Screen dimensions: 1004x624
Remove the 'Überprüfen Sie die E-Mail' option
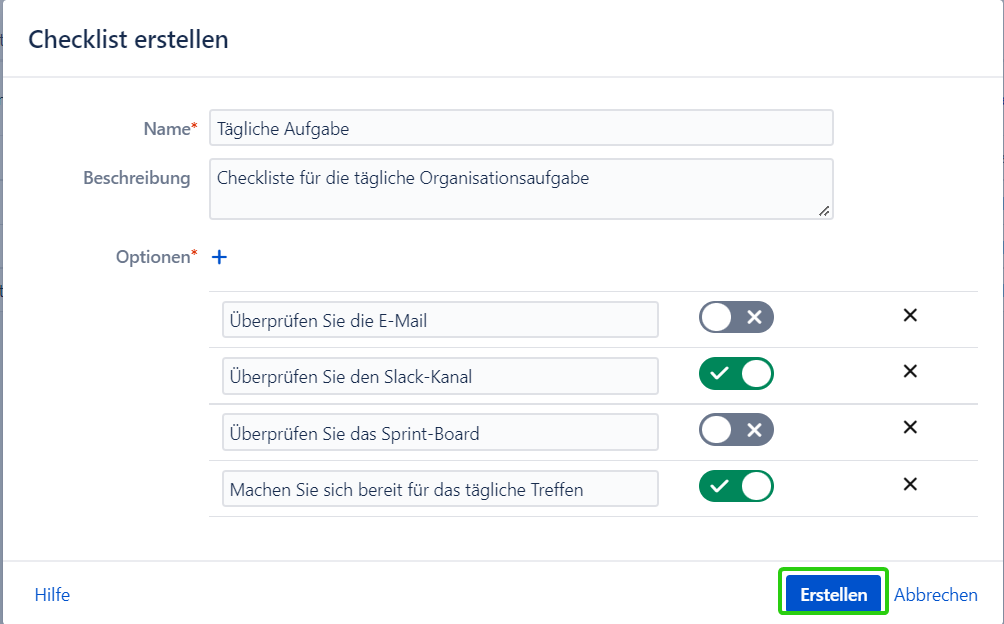[910, 316]
